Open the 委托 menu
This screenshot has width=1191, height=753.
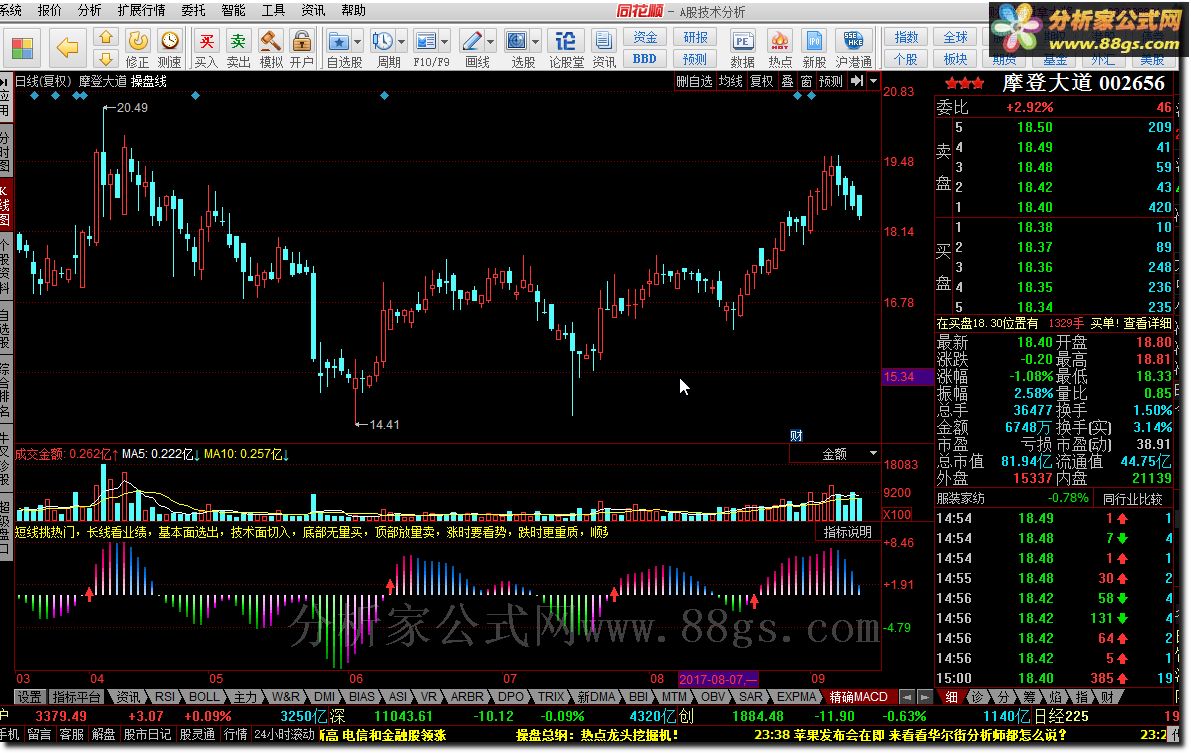pos(194,11)
